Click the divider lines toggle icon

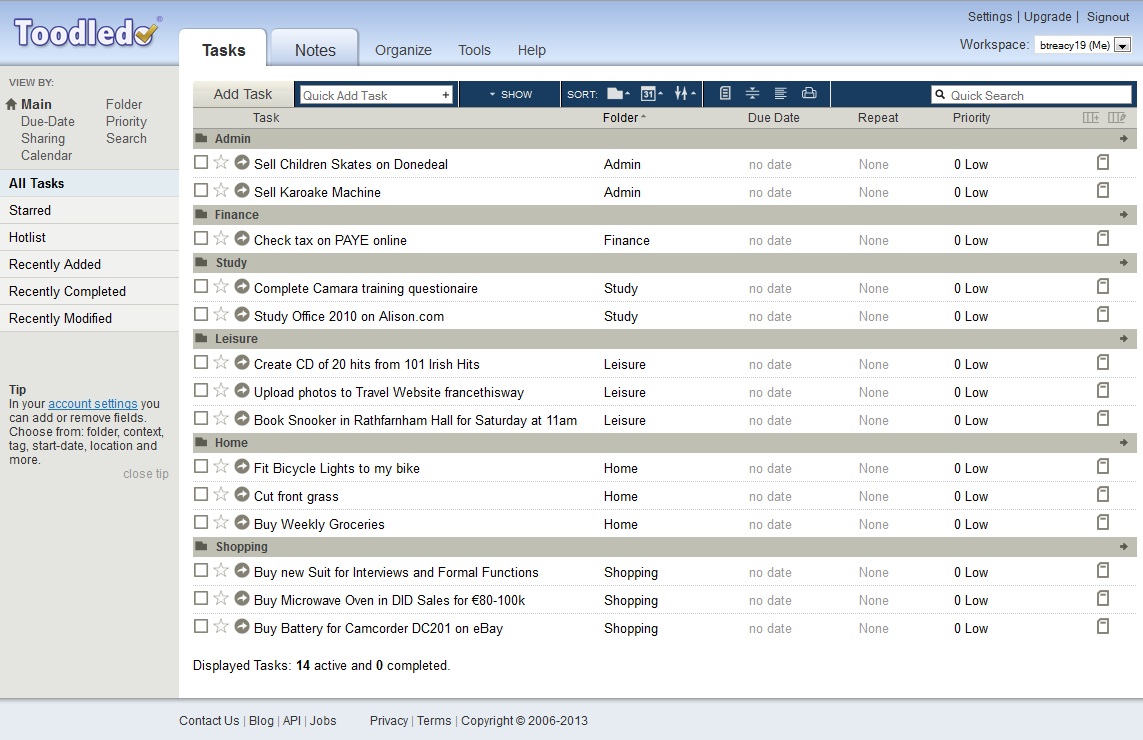point(752,93)
